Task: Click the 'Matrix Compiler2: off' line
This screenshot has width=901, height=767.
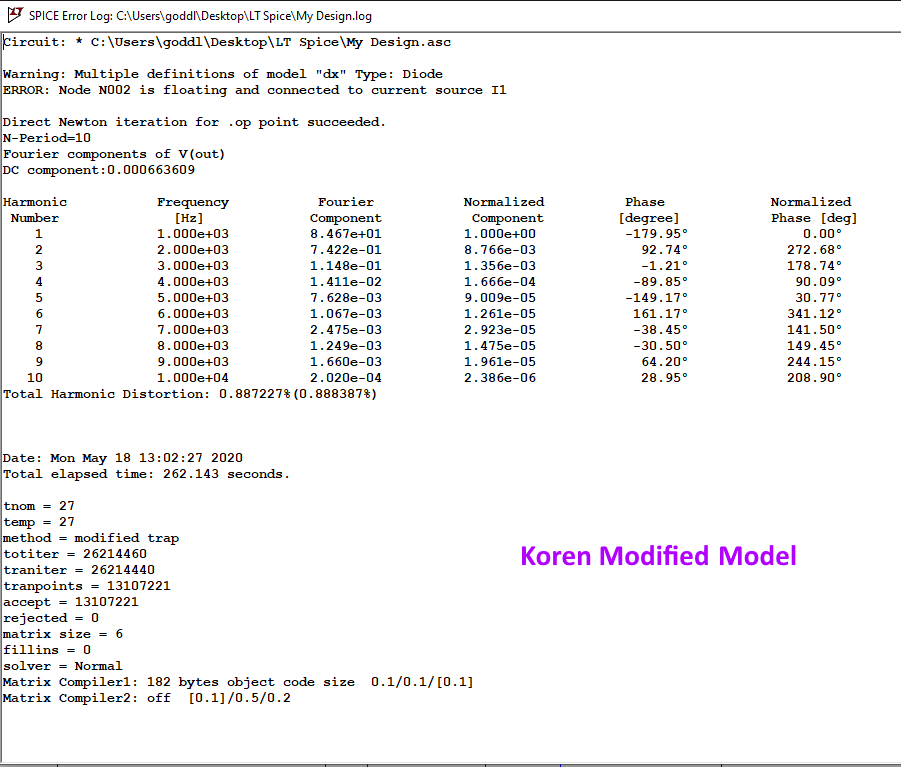Action: [x=147, y=698]
